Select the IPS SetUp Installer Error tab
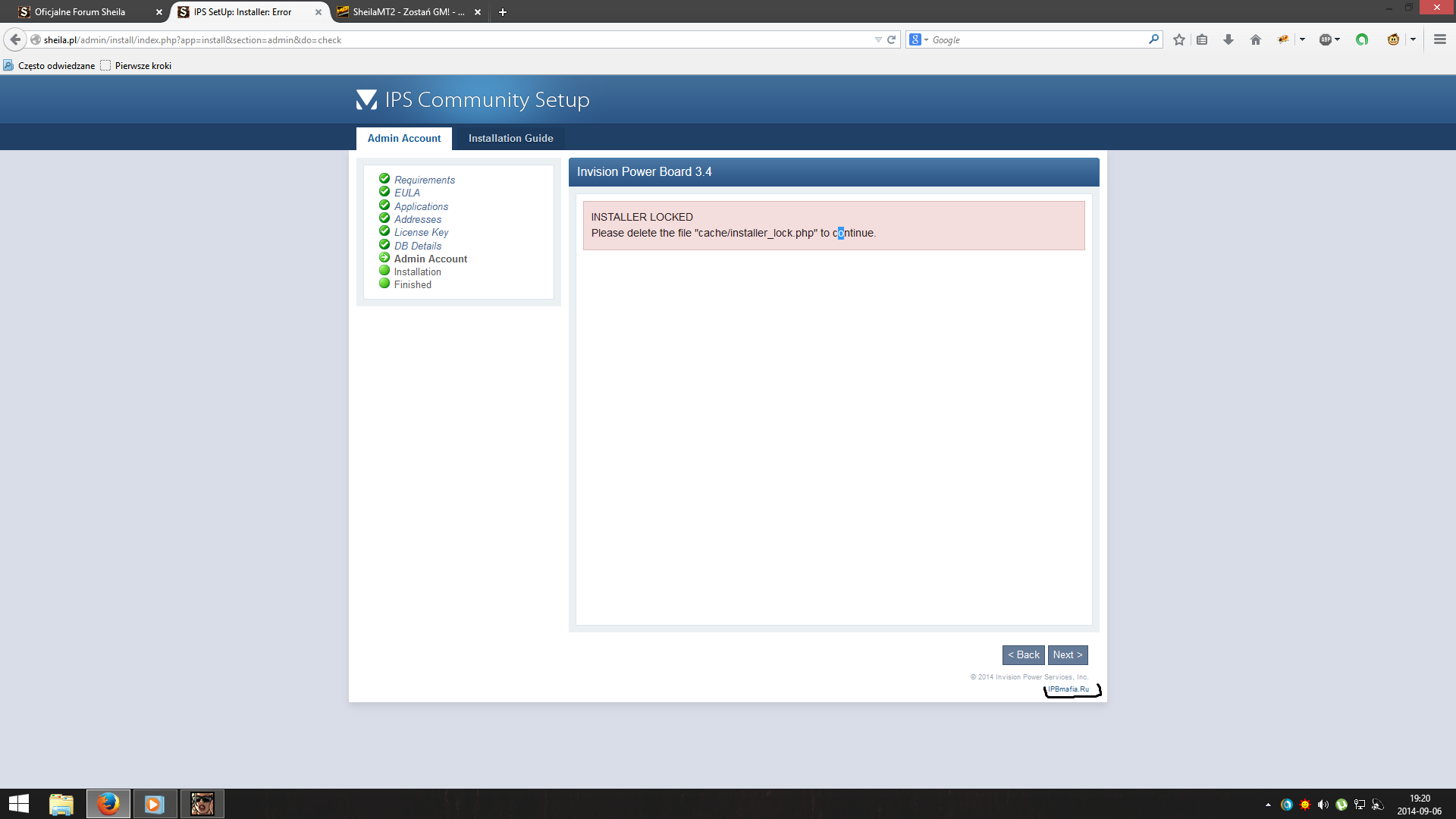 (250, 12)
